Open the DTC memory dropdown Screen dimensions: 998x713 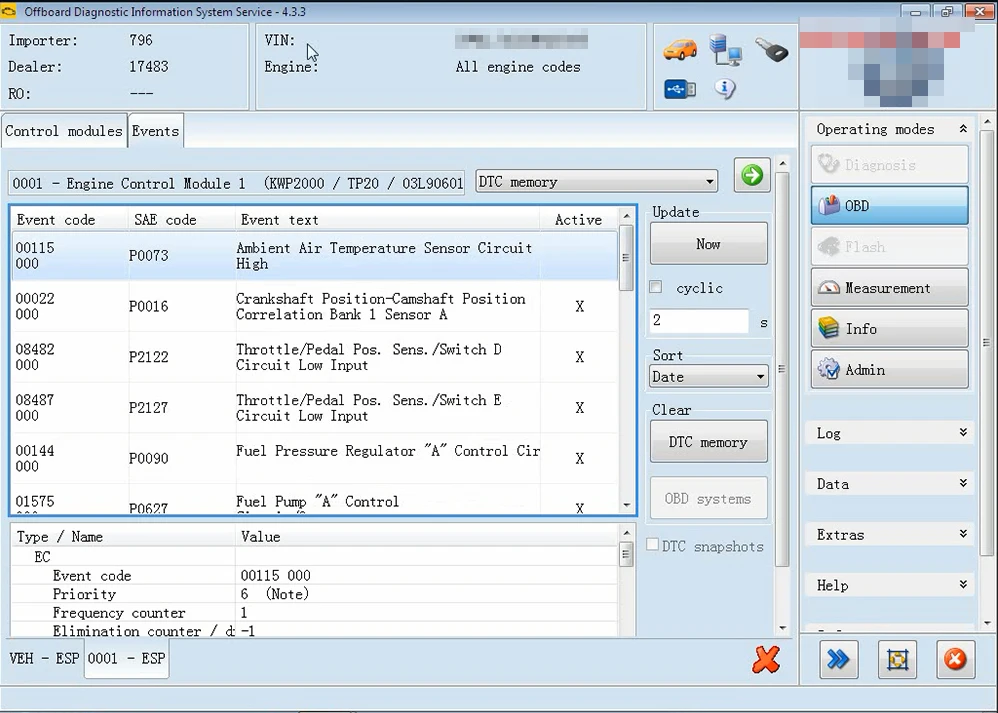pos(596,182)
